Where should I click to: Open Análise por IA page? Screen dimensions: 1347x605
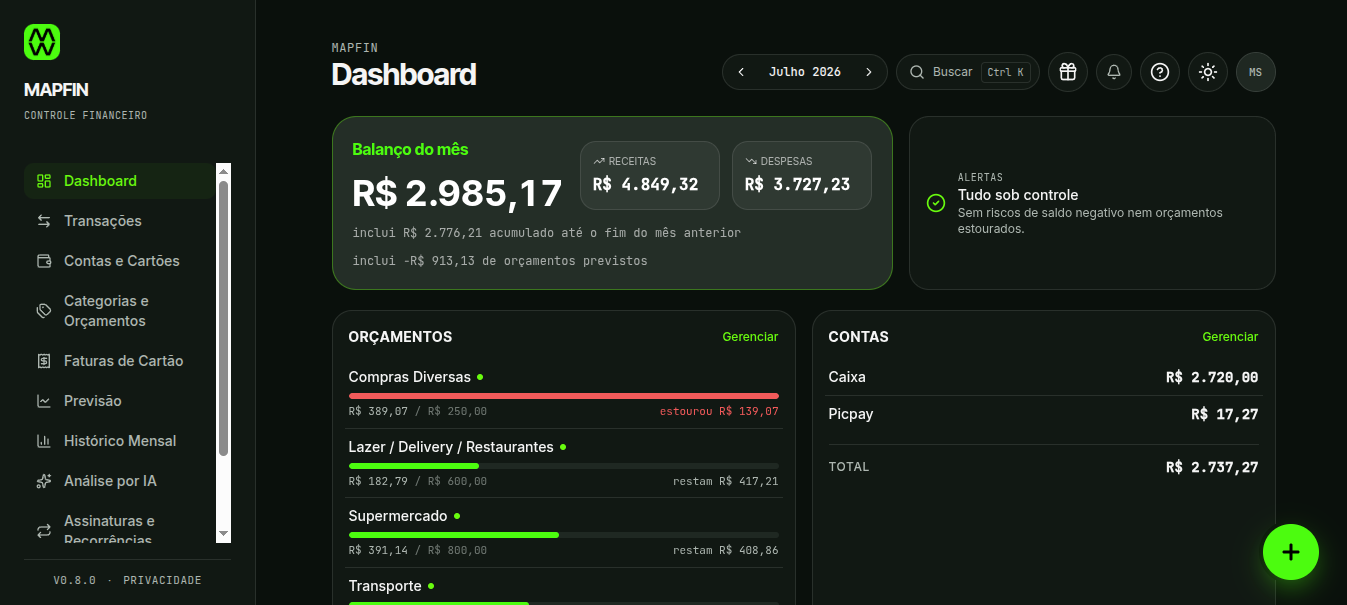pyautogui.click(x=119, y=481)
